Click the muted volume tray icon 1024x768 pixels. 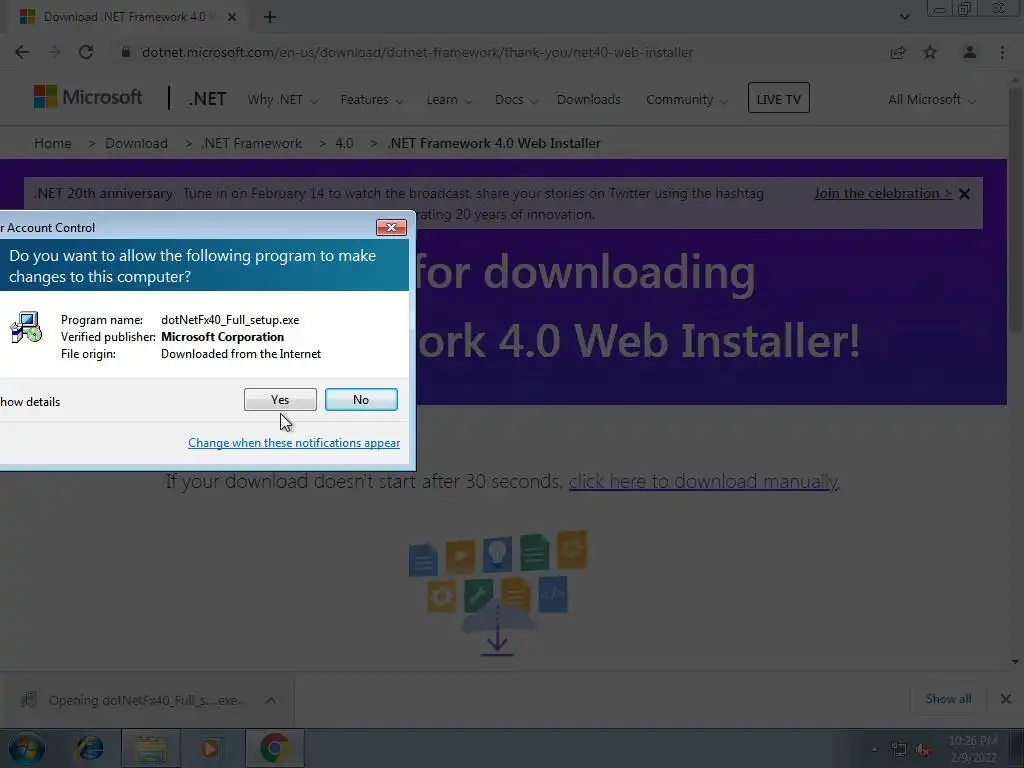pos(923,750)
